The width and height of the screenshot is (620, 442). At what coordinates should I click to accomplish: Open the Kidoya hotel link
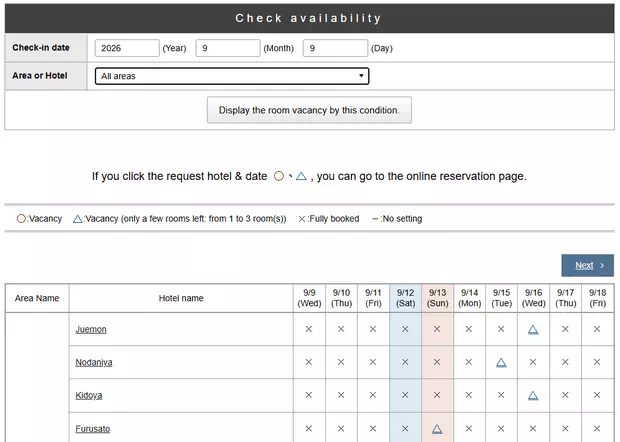pyautogui.click(x=89, y=395)
